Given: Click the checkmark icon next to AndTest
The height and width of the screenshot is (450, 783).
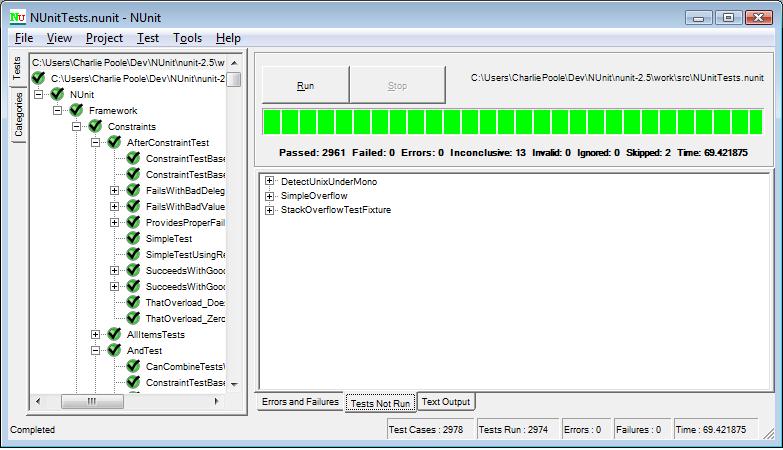Looking at the screenshot, I should [x=114, y=350].
